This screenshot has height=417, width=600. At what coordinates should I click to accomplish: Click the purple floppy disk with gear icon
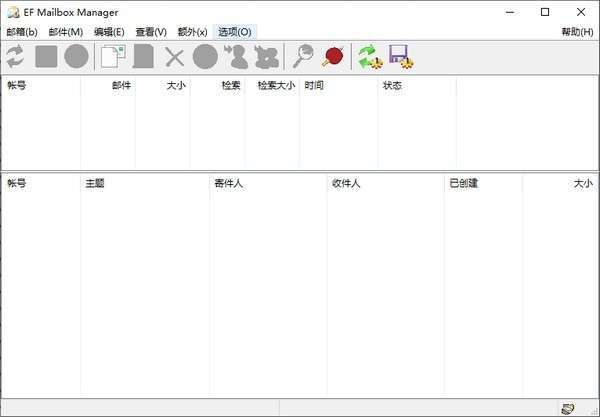coord(401,57)
